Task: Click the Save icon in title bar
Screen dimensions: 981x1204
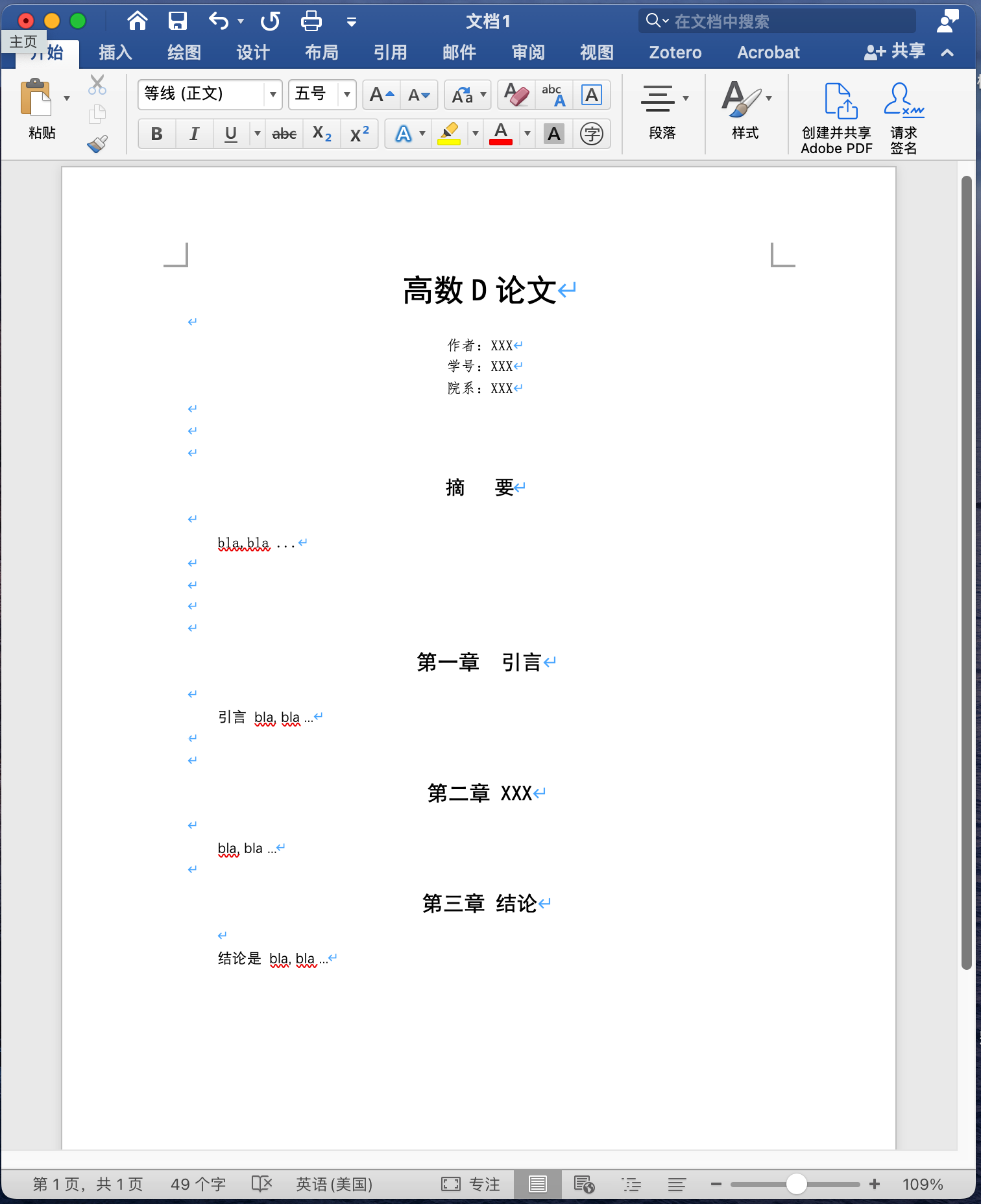Action: [177, 21]
